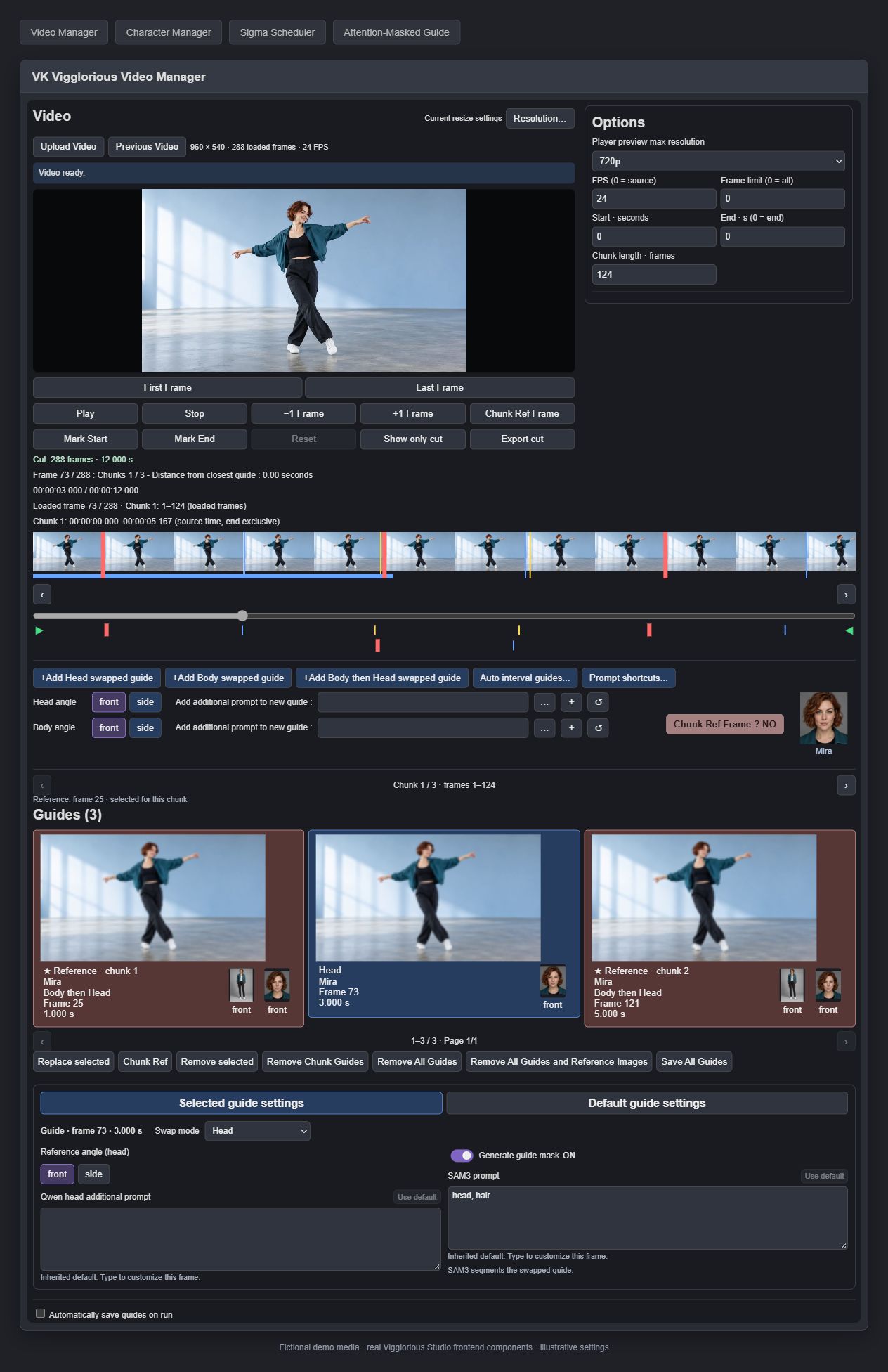The width and height of the screenshot is (888, 1372).
Task: Open the Attention-Masked Guide tab
Action: (x=396, y=32)
